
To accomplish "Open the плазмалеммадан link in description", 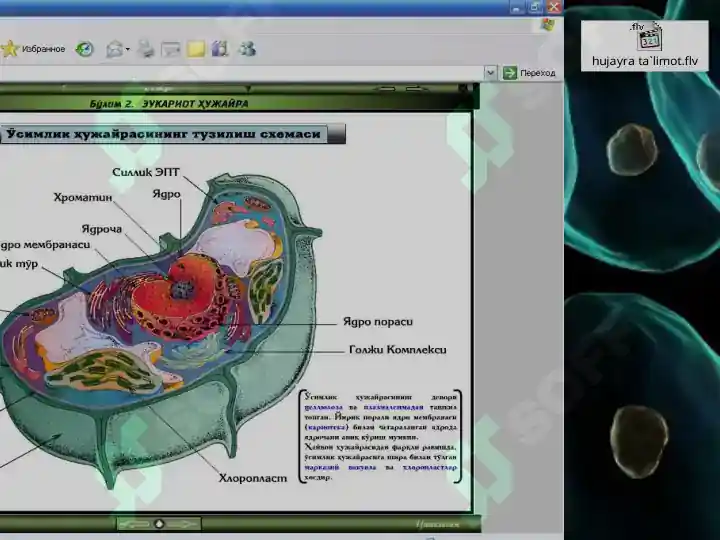I will [394, 407].
